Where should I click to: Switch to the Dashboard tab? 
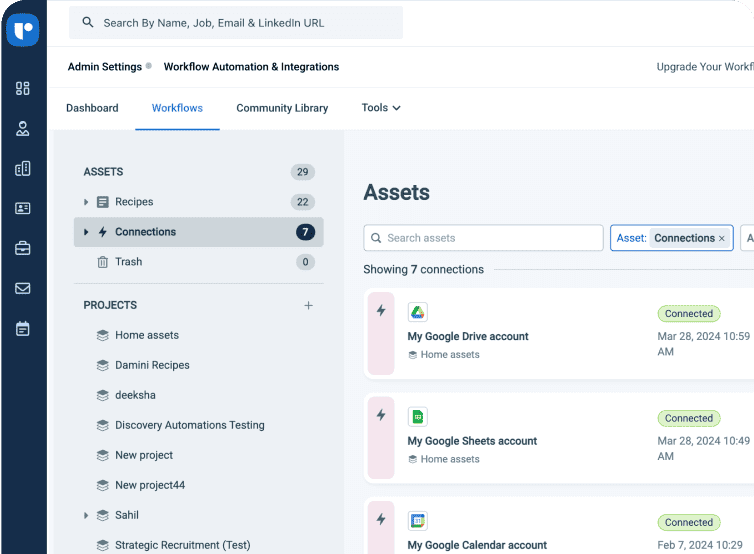tap(92, 108)
